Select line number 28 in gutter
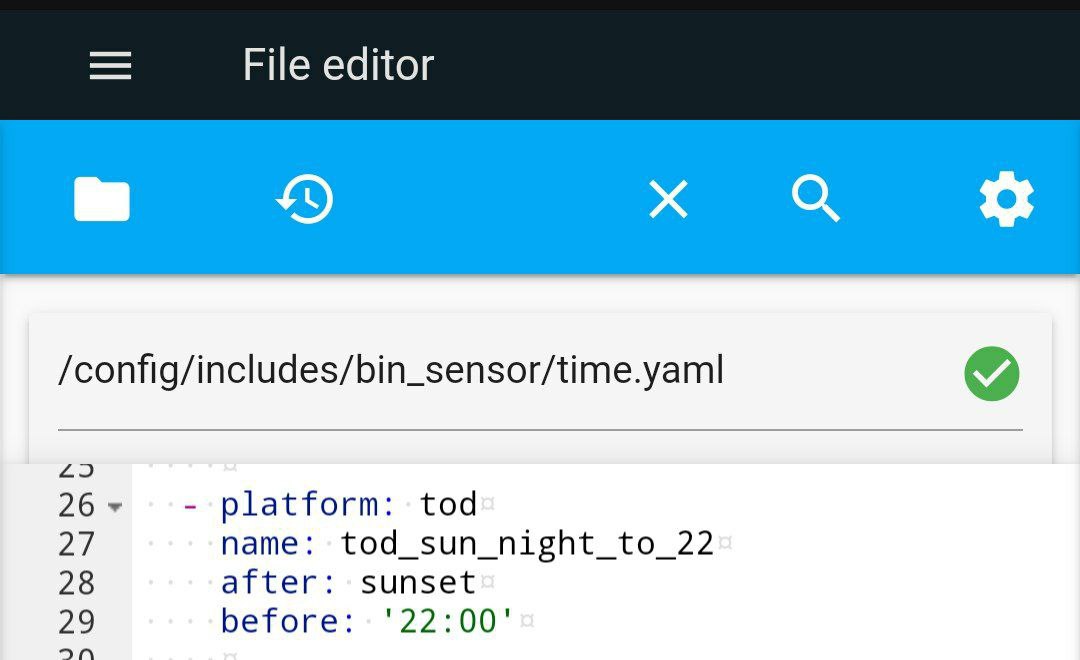This screenshot has height=660, width=1080. tap(76, 583)
